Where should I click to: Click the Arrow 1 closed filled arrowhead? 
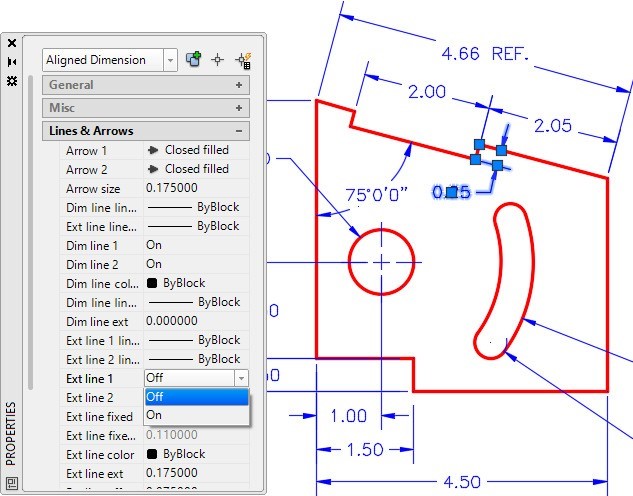[153, 150]
